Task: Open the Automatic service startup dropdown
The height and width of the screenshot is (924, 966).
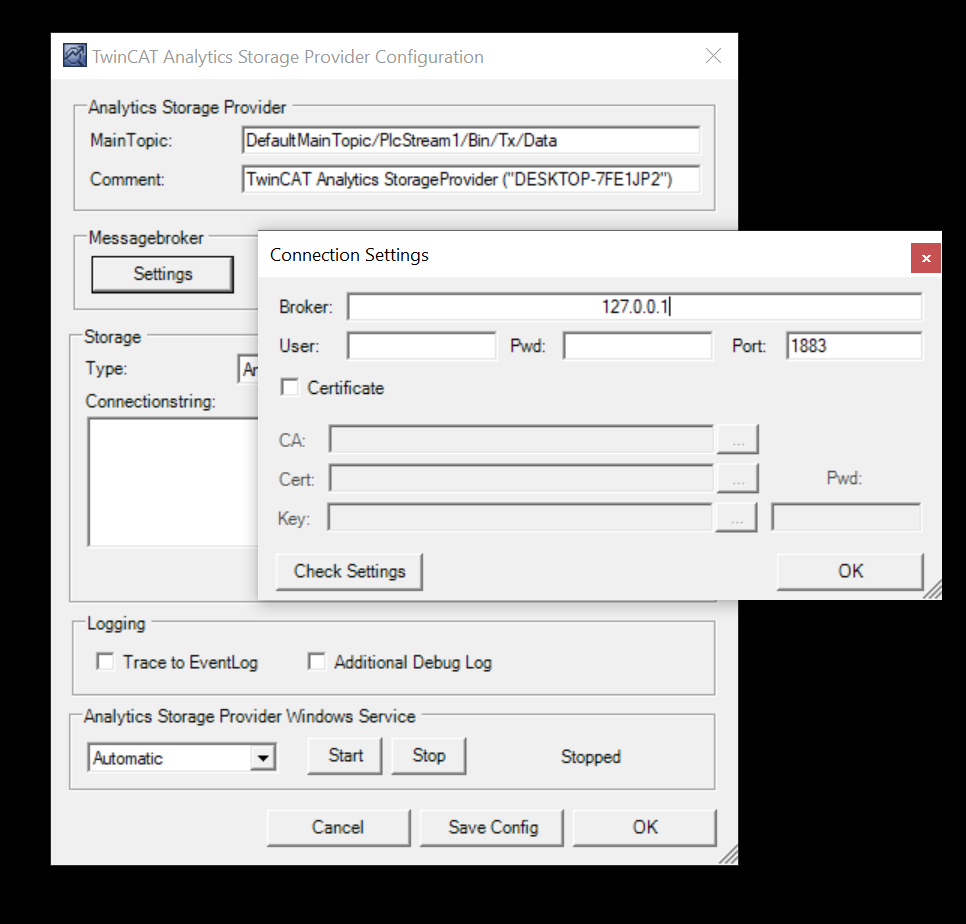Action: coord(263,758)
